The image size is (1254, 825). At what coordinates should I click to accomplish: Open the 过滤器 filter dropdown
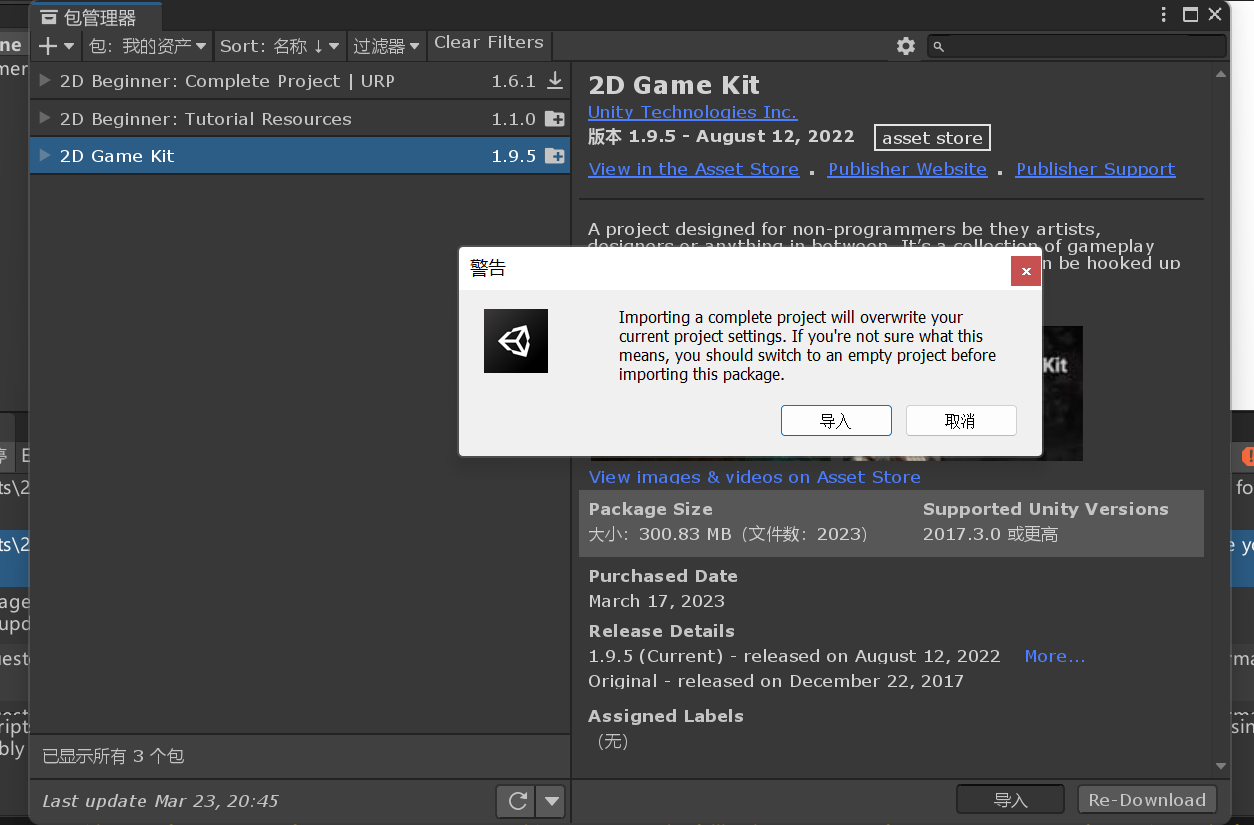coord(386,46)
